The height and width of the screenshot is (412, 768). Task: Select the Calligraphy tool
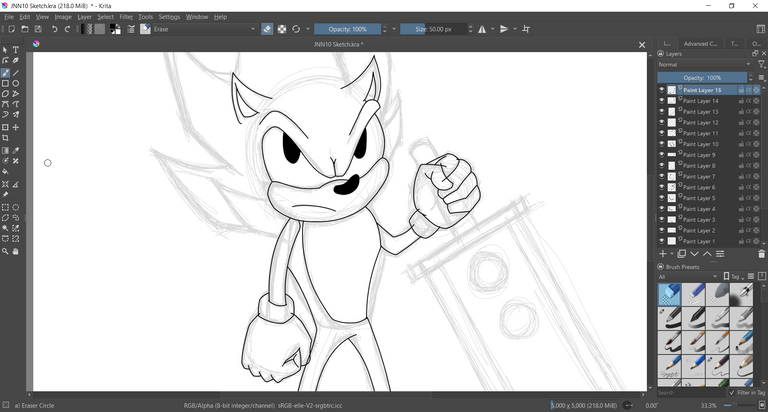click(16, 61)
